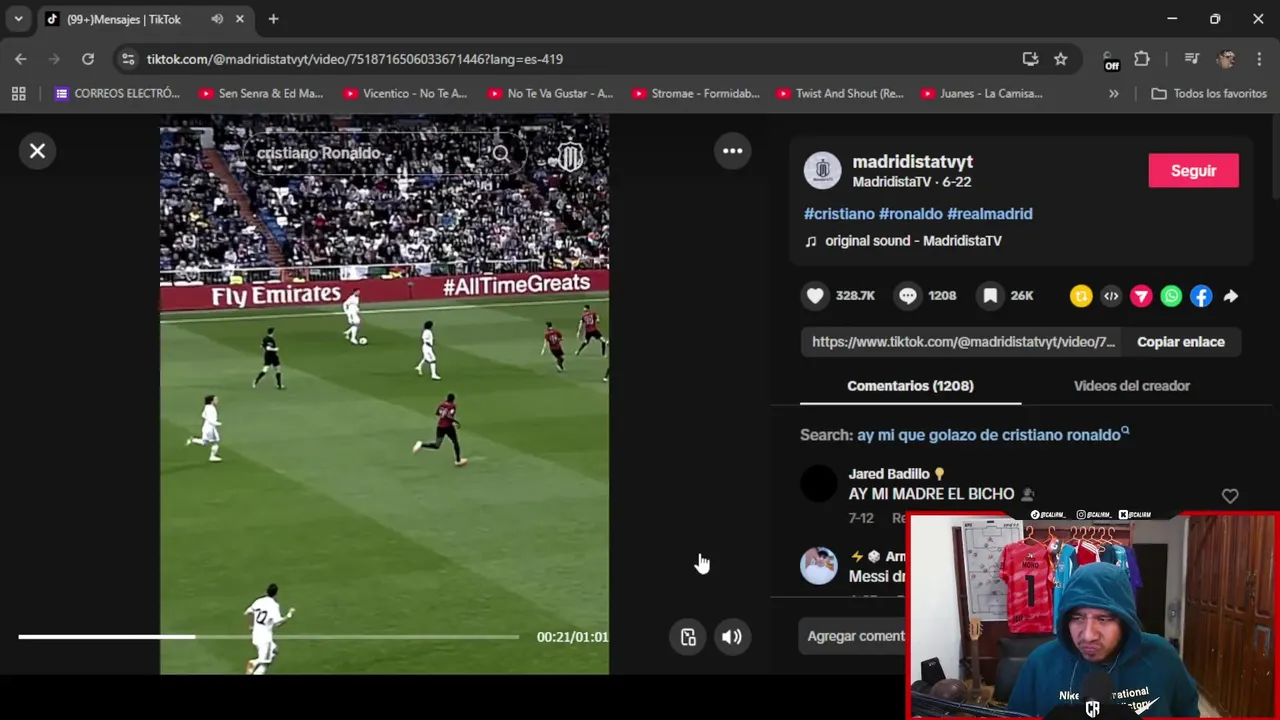Share the video through Facebook

point(1201,296)
